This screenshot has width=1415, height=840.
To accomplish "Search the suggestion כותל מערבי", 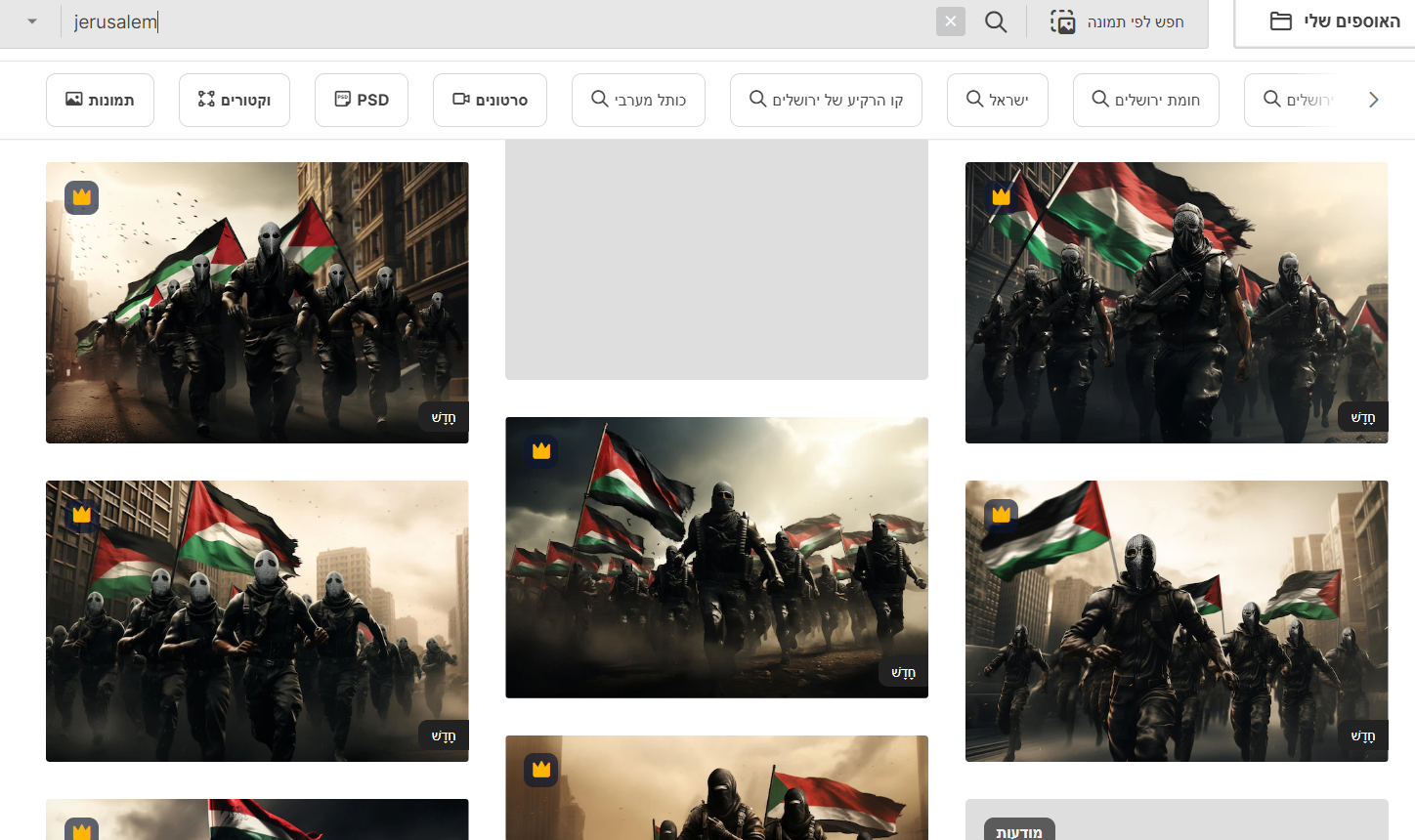I will (x=638, y=100).
